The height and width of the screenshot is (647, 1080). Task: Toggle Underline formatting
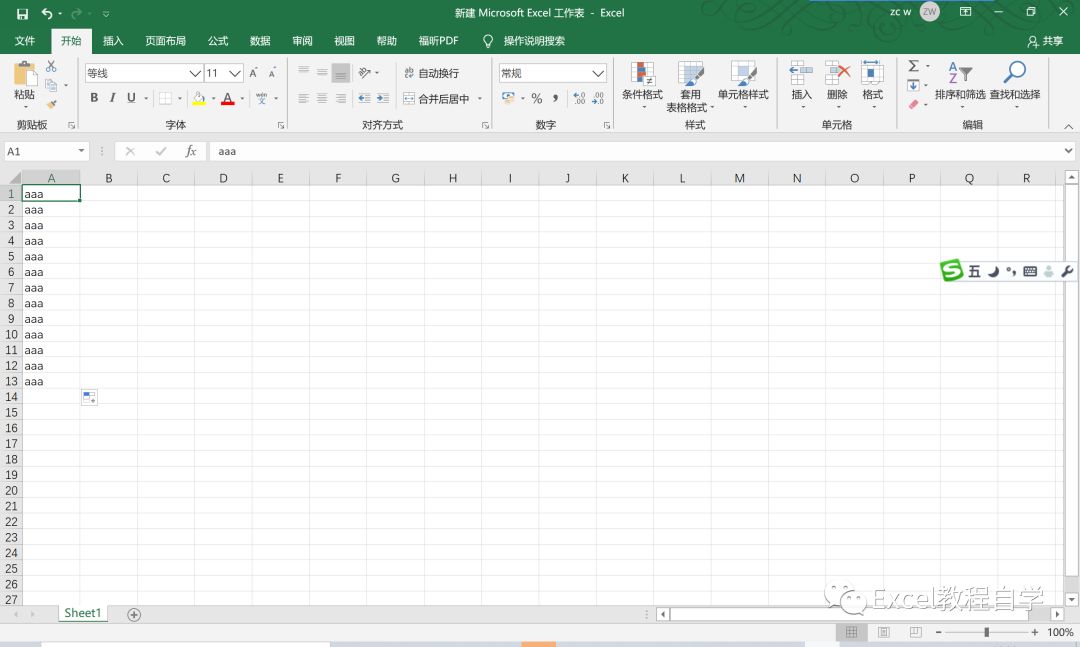pos(131,98)
